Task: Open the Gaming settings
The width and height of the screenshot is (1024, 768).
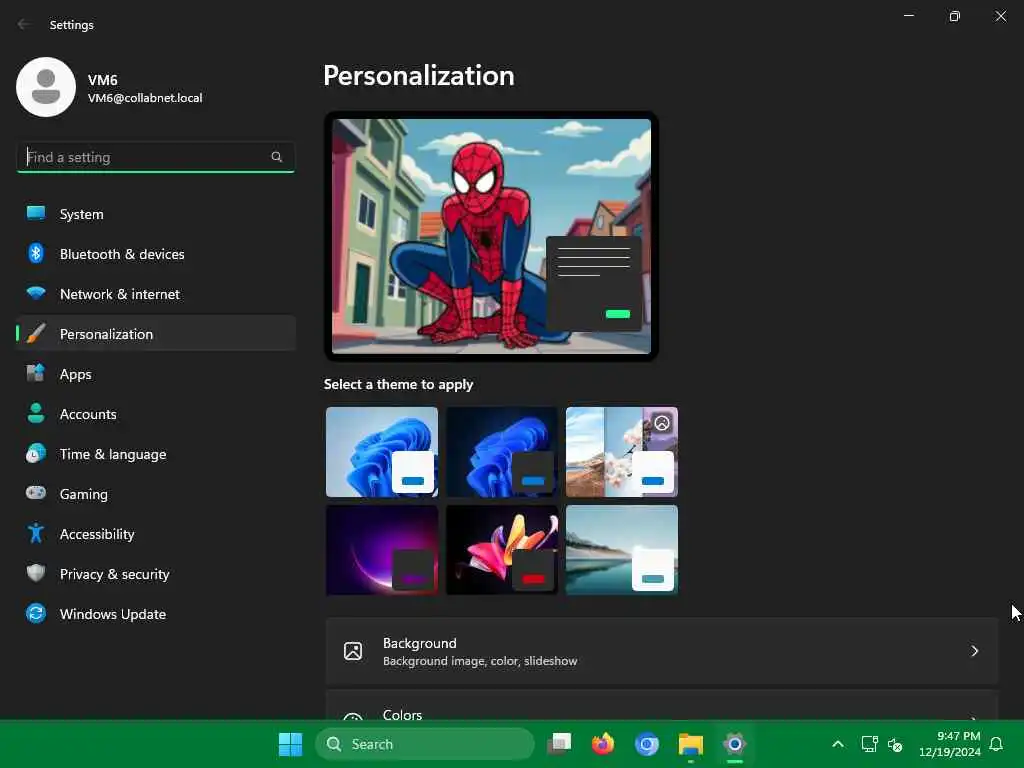Action: [155, 493]
